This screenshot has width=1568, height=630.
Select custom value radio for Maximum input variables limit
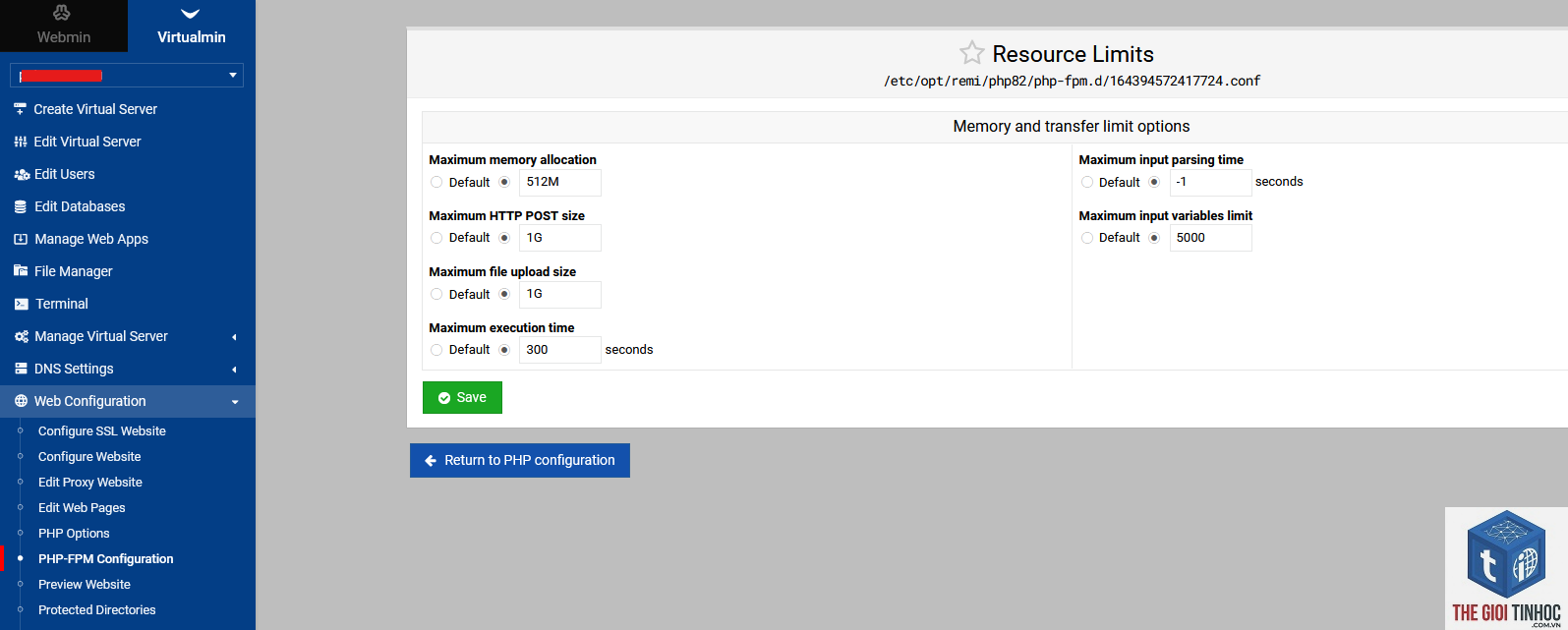(1154, 238)
